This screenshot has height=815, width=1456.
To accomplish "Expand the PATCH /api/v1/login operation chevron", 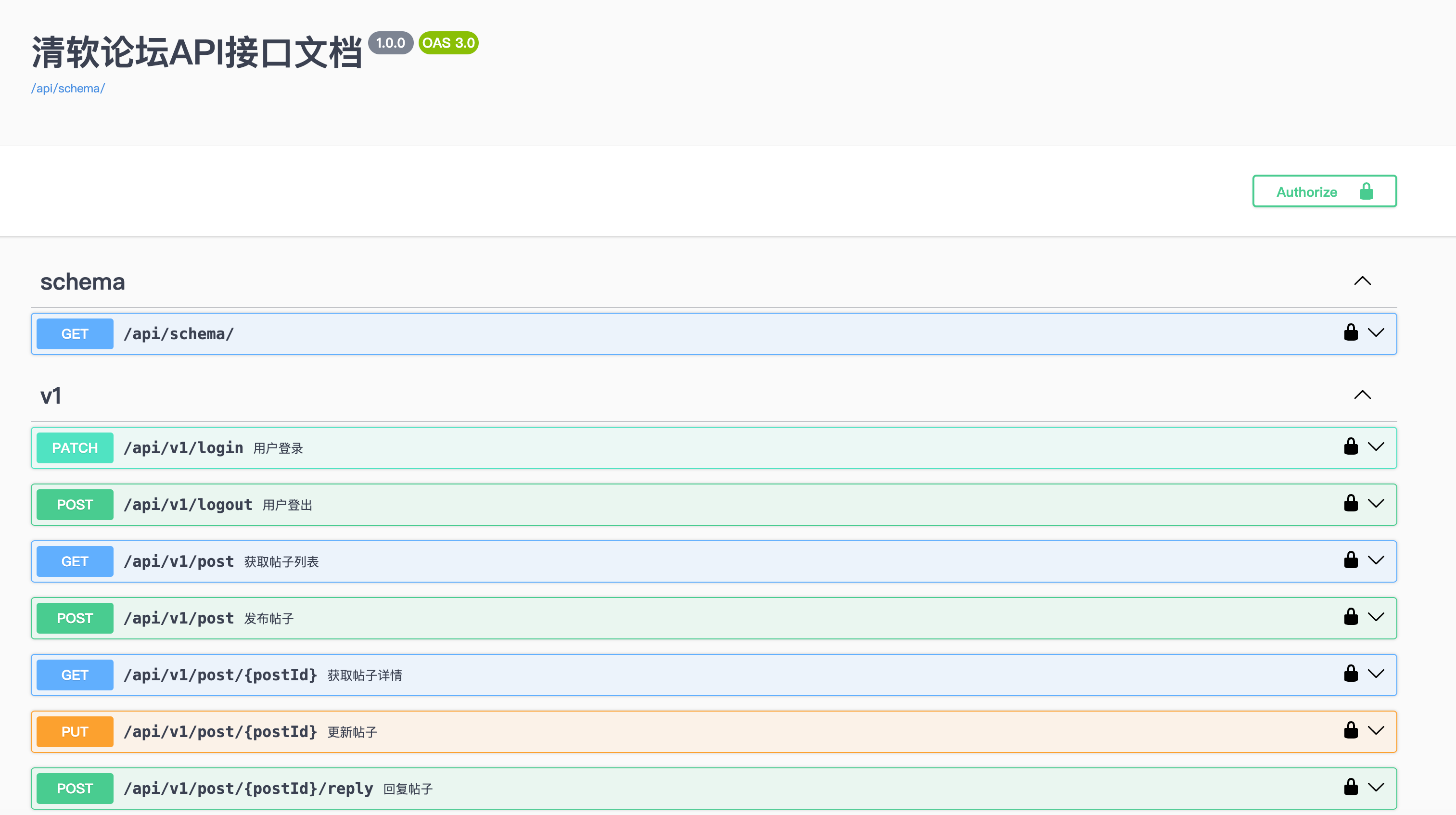I will (1376, 446).
